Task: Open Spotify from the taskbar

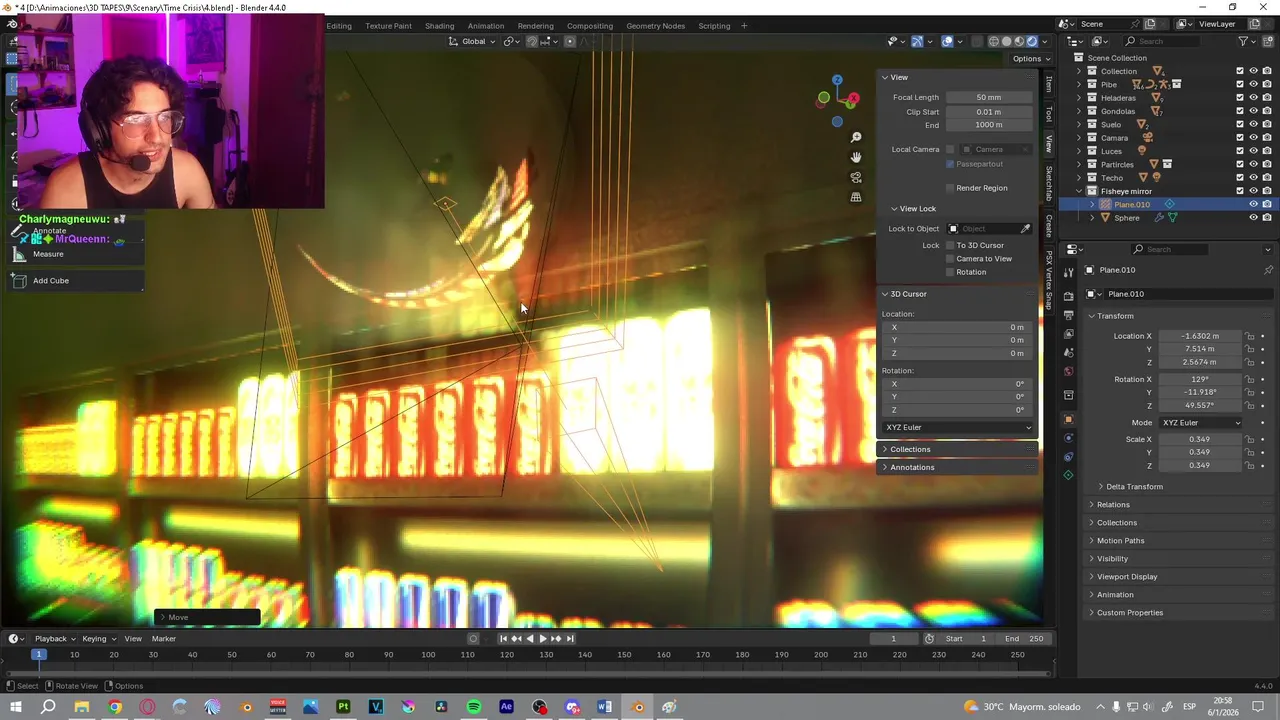Action: click(474, 707)
